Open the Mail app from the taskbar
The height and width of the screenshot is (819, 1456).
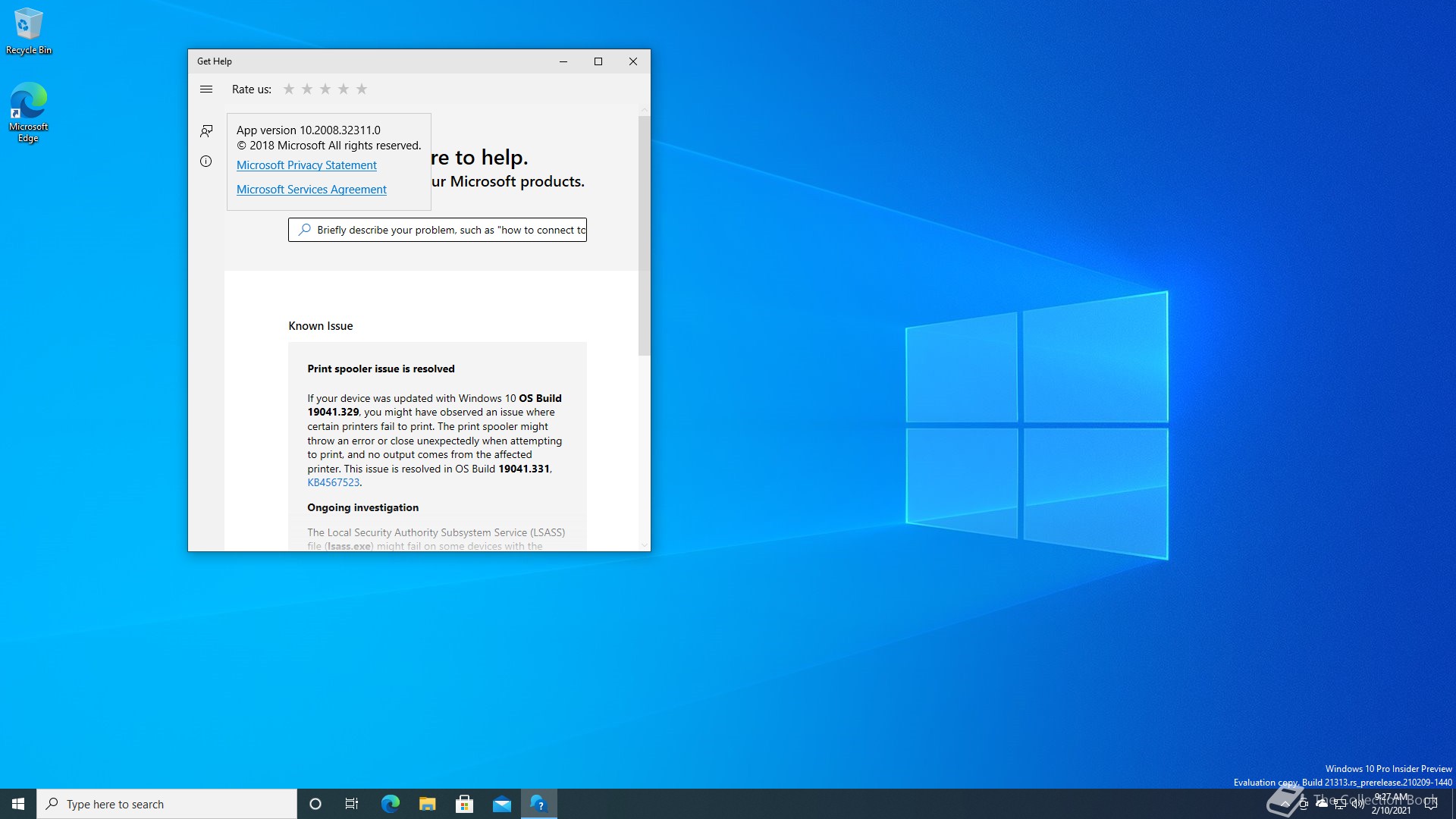501,804
